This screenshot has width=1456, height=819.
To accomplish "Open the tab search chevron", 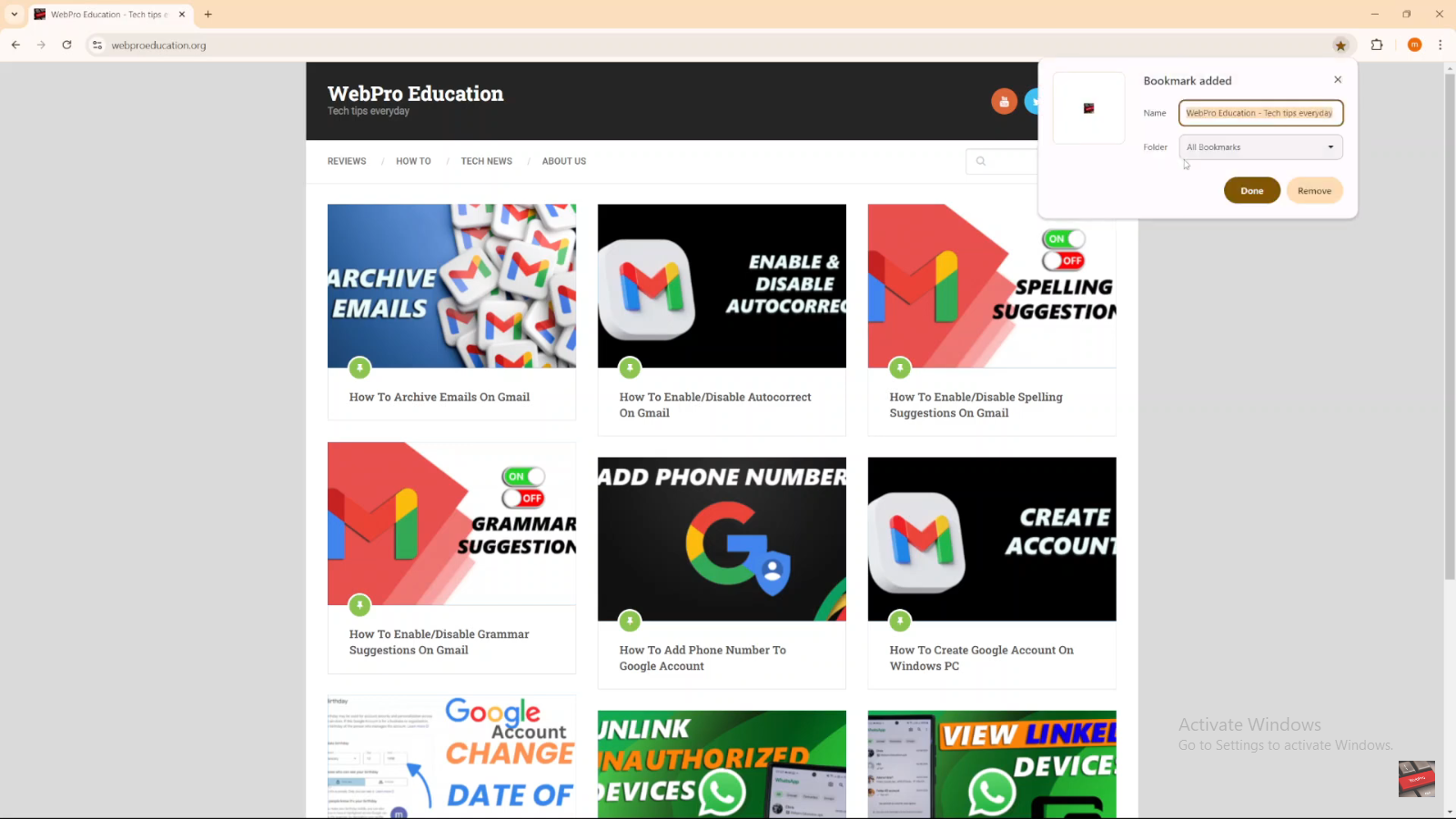I will (15, 15).
